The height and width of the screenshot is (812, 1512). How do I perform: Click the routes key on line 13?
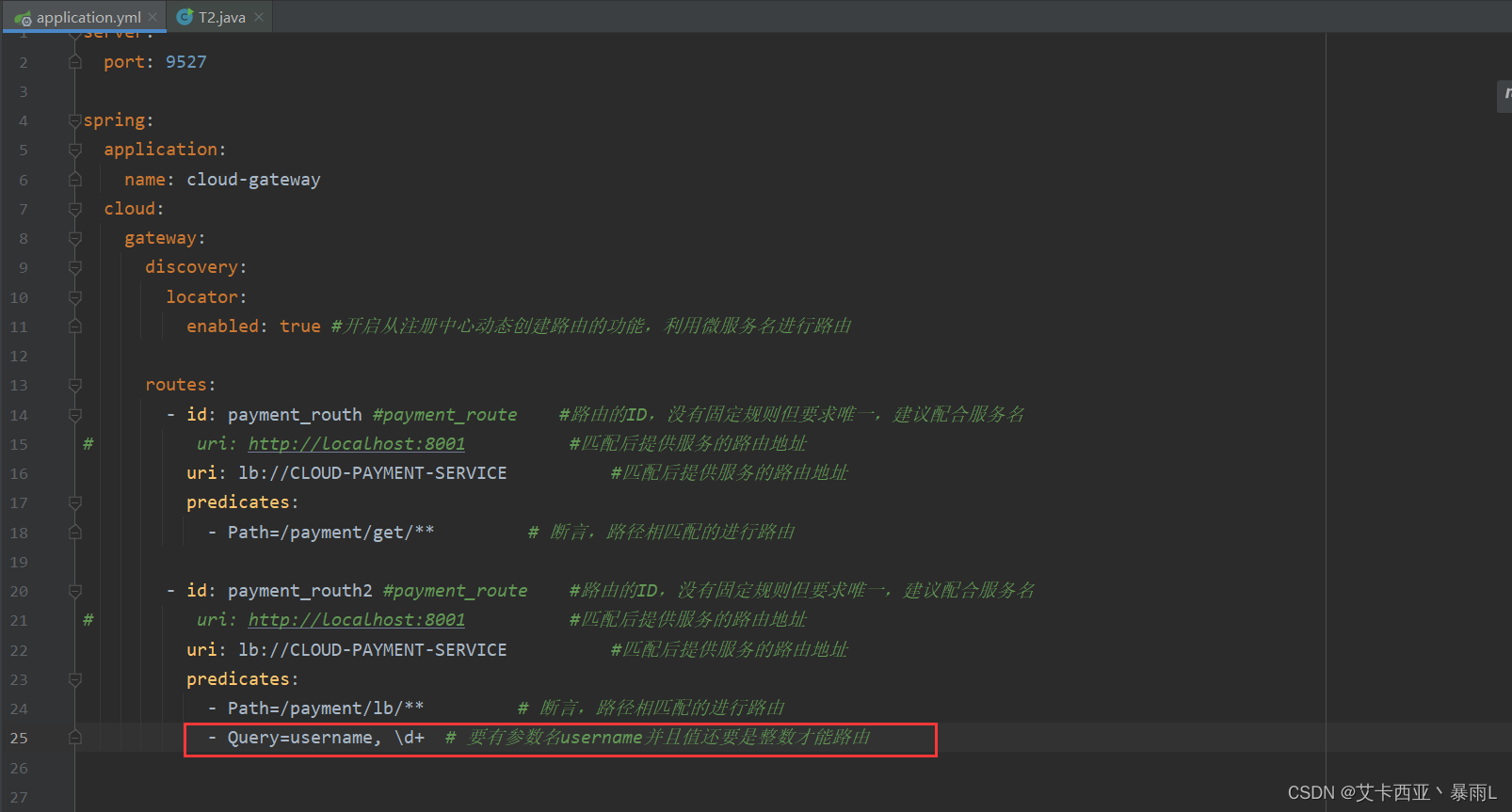pos(176,385)
